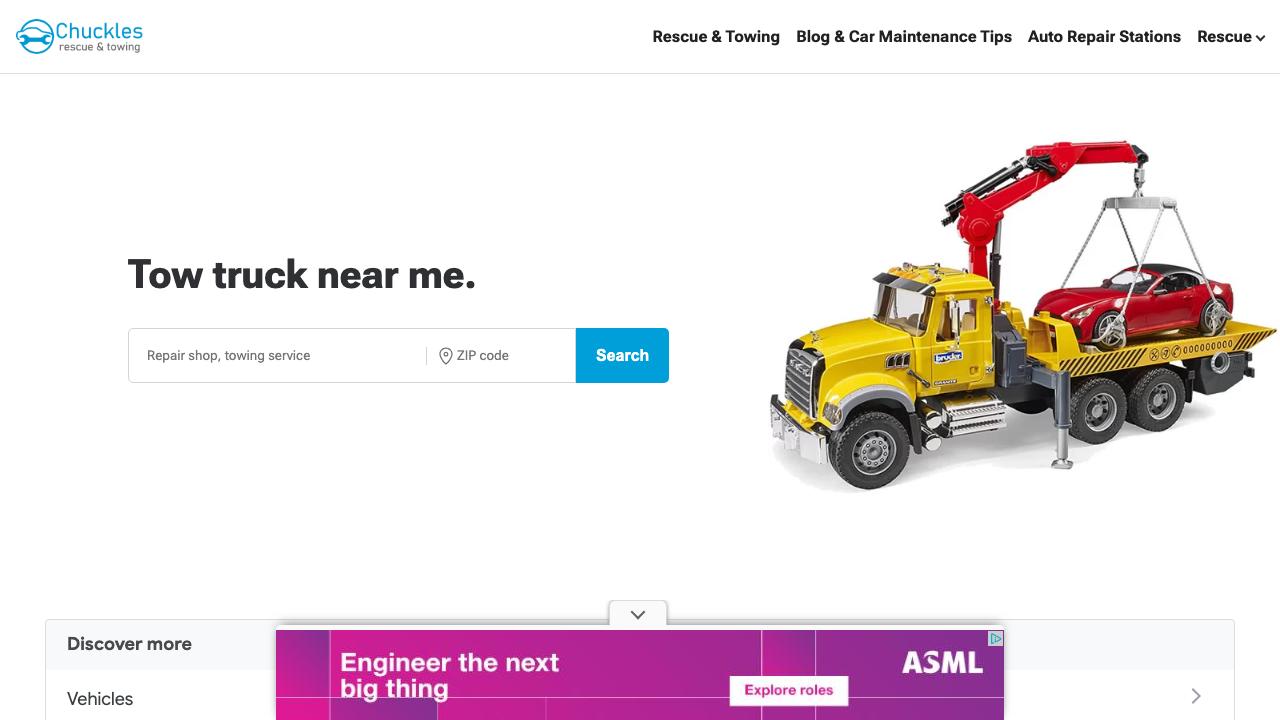Click the ASML logo in the ad
Image resolution: width=1280 pixels, height=720 pixels.
[x=942, y=662]
